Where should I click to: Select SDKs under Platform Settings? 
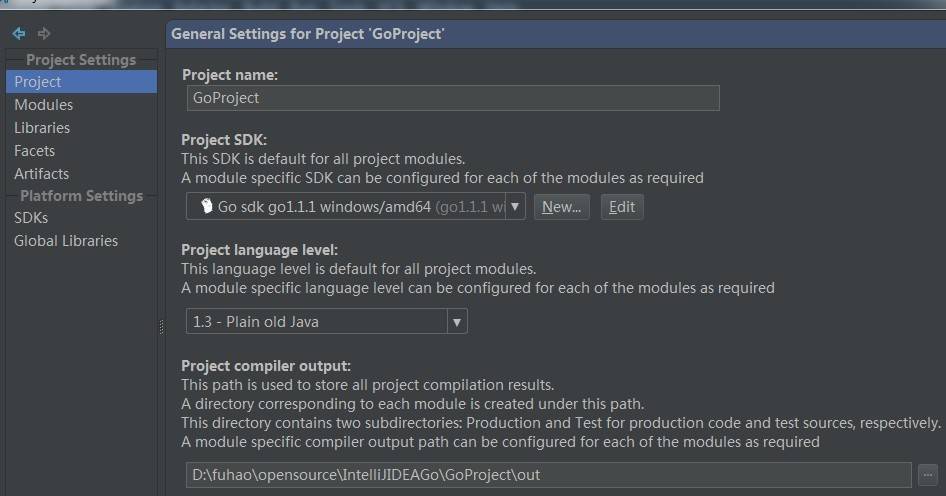pyautogui.click(x=31, y=218)
